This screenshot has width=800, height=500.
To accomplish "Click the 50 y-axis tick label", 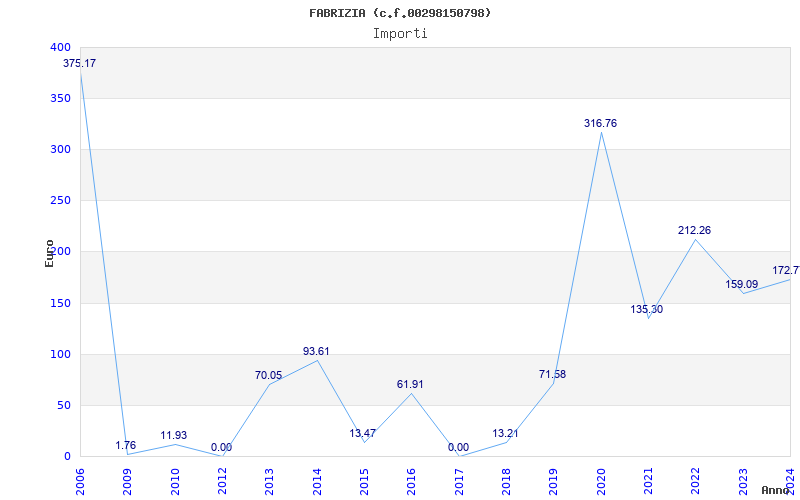I will point(64,406).
